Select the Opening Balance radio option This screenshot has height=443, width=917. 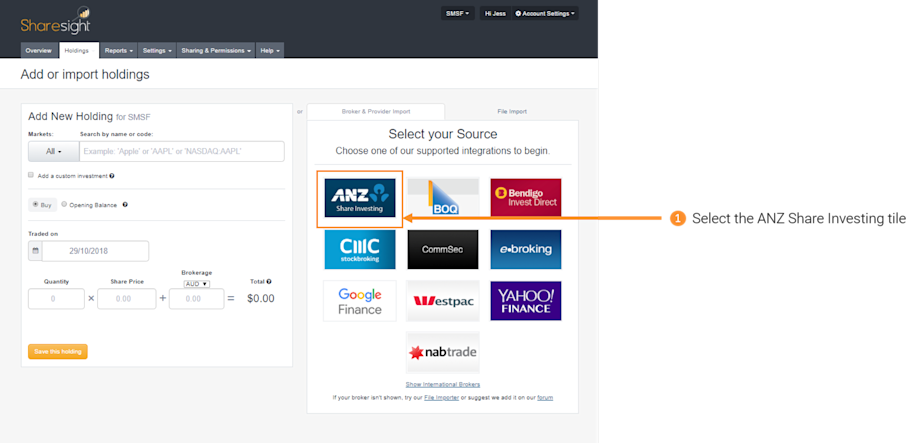[x=64, y=204]
